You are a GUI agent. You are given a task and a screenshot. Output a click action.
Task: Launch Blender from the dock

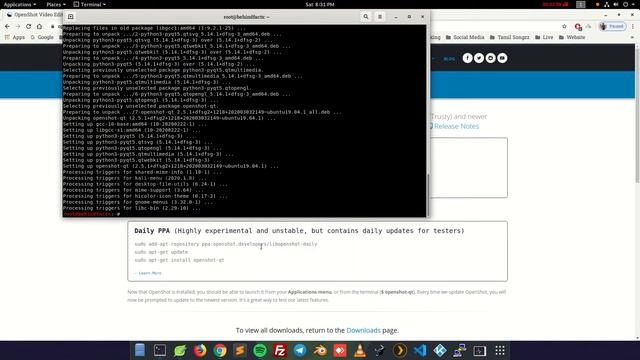320,350
